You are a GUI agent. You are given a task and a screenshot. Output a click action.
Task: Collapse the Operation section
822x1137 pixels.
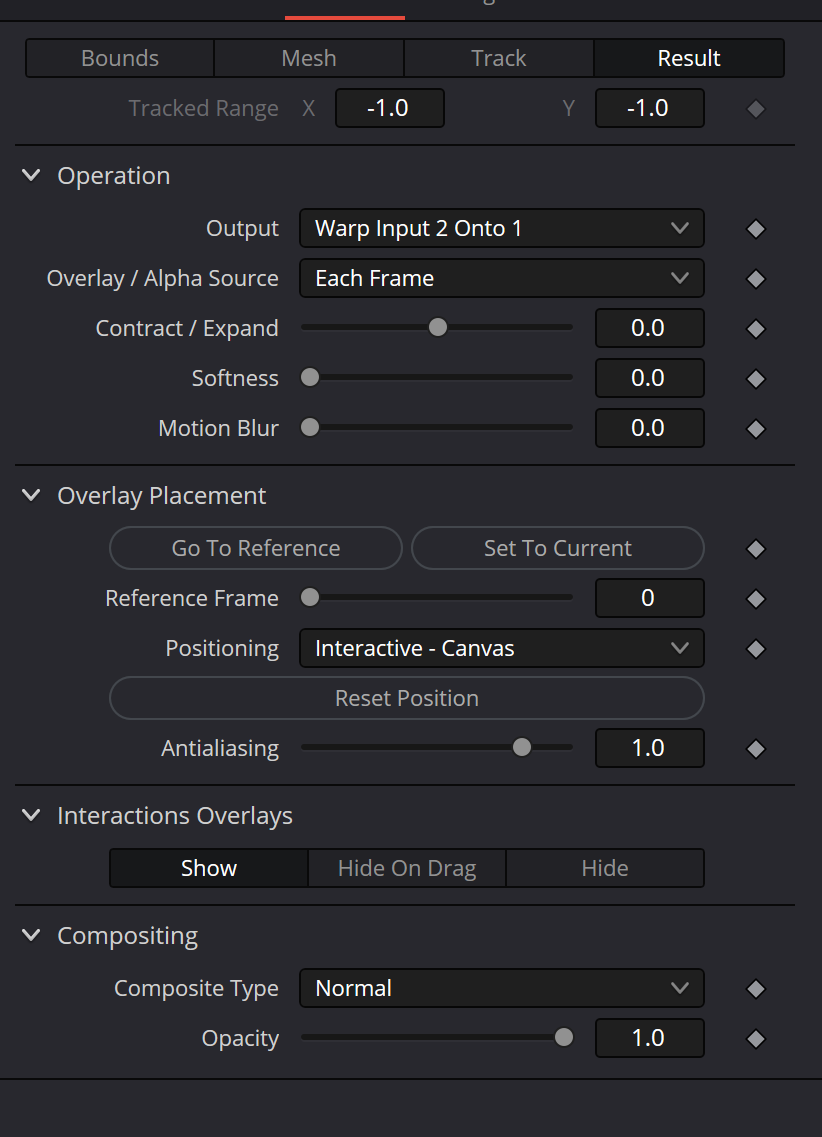31,175
